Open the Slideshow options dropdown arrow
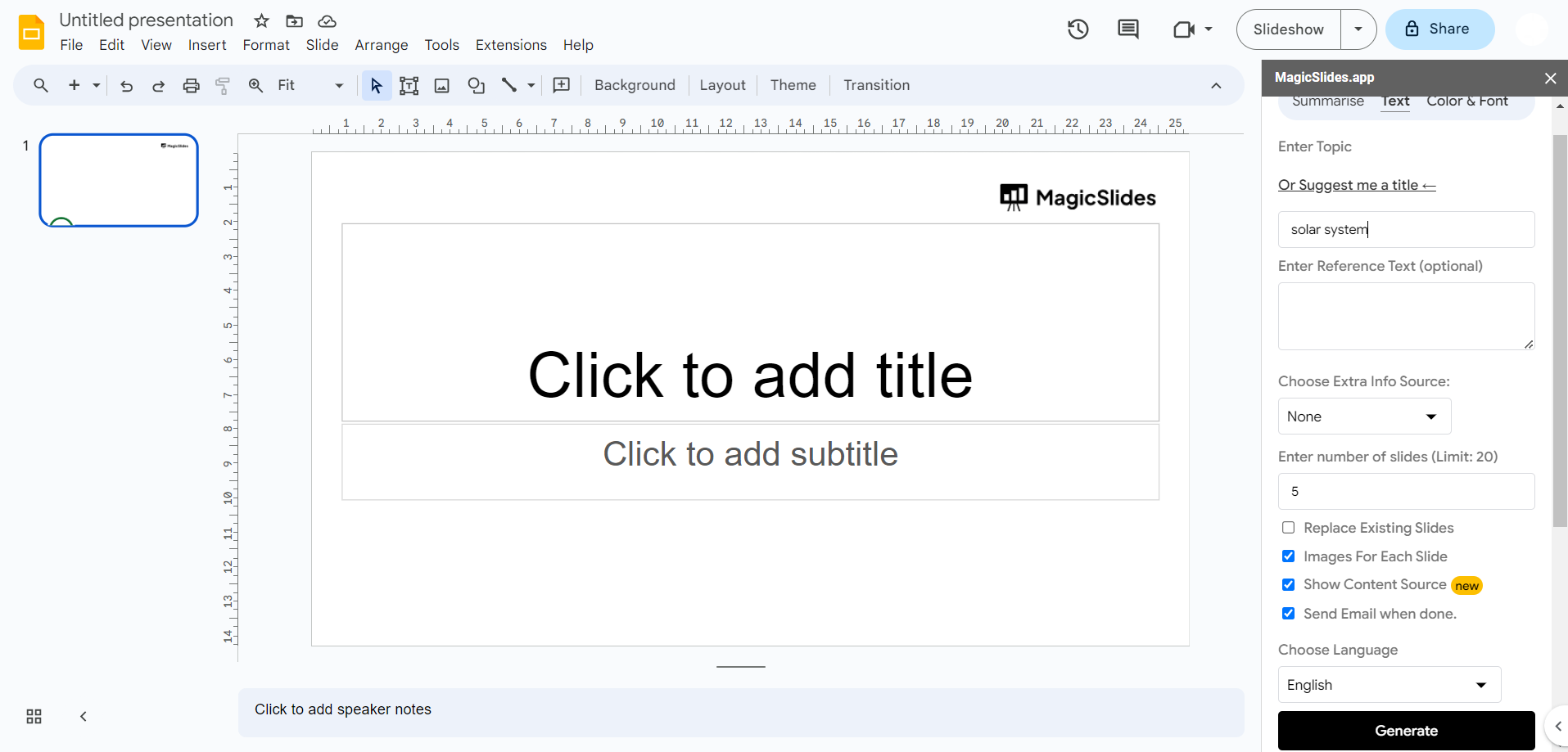 1358,29
